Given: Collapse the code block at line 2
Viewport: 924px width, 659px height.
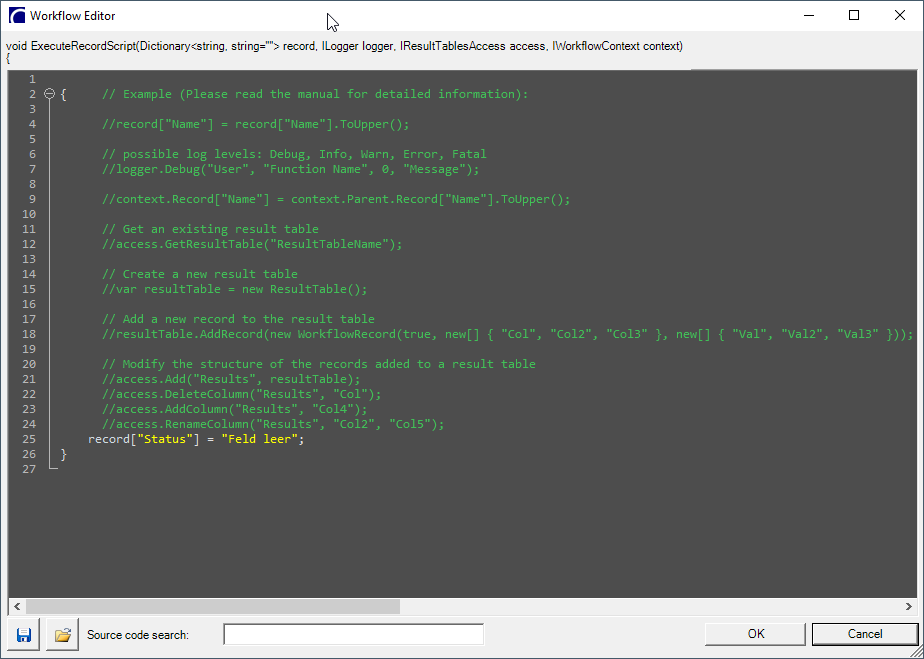Looking at the screenshot, I should click(x=50, y=94).
